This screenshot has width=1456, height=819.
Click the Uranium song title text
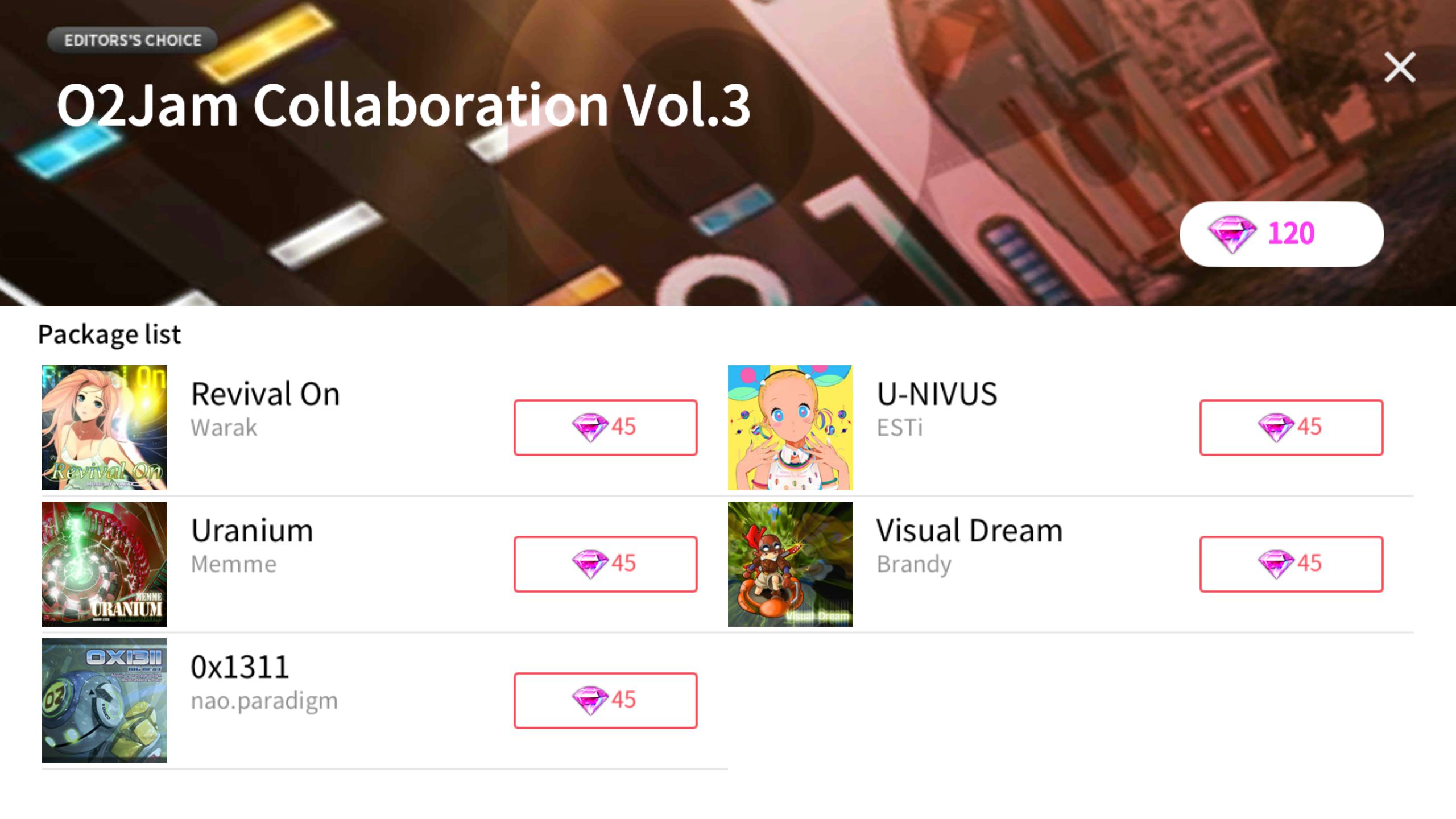[252, 531]
